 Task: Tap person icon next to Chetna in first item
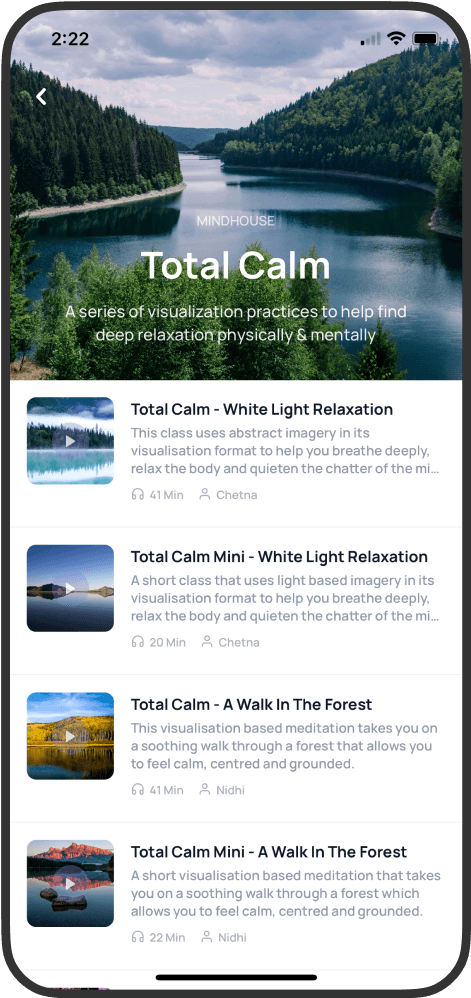coord(205,494)
